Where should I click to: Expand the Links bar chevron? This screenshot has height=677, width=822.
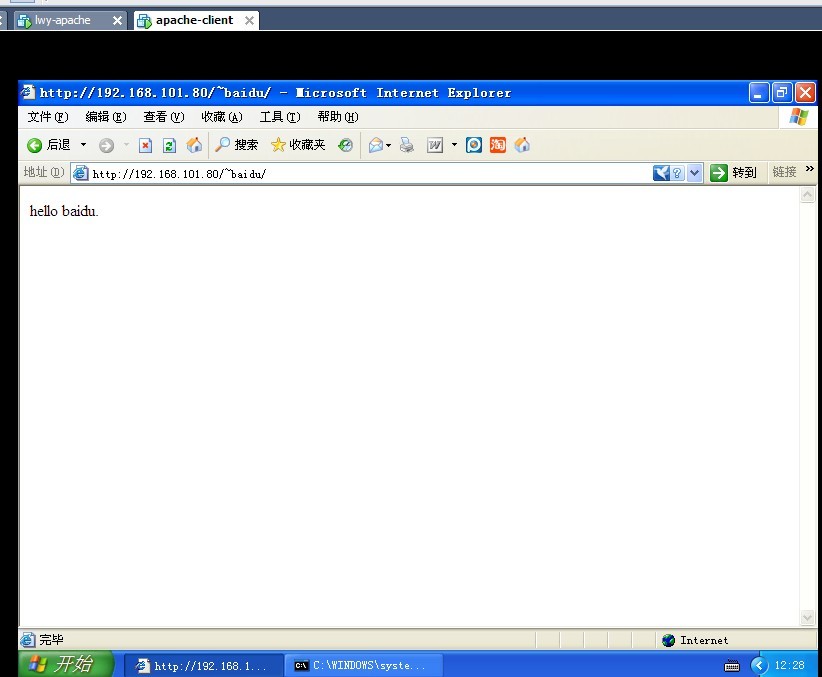[810, 168]
